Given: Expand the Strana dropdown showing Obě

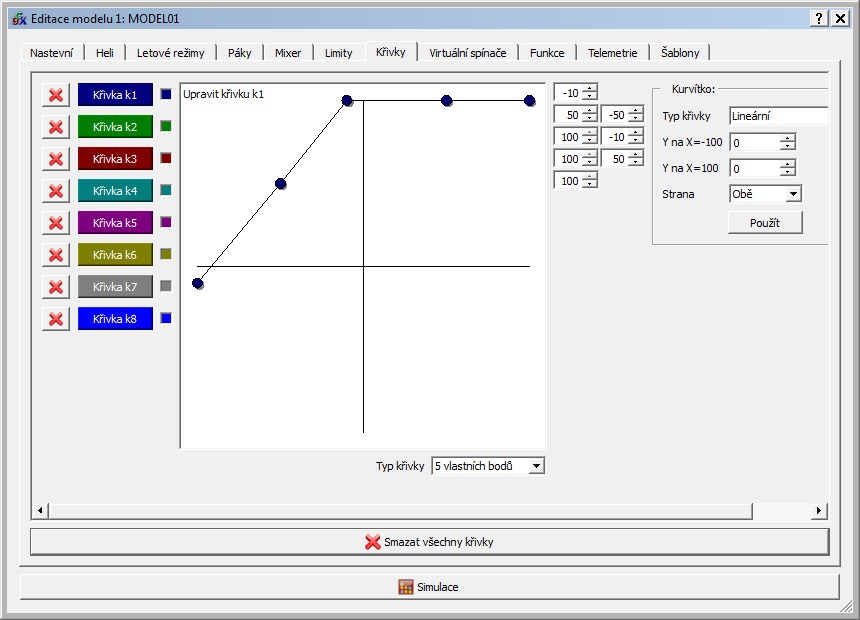Looking at the screenshot, I should (x=765, y=194).
